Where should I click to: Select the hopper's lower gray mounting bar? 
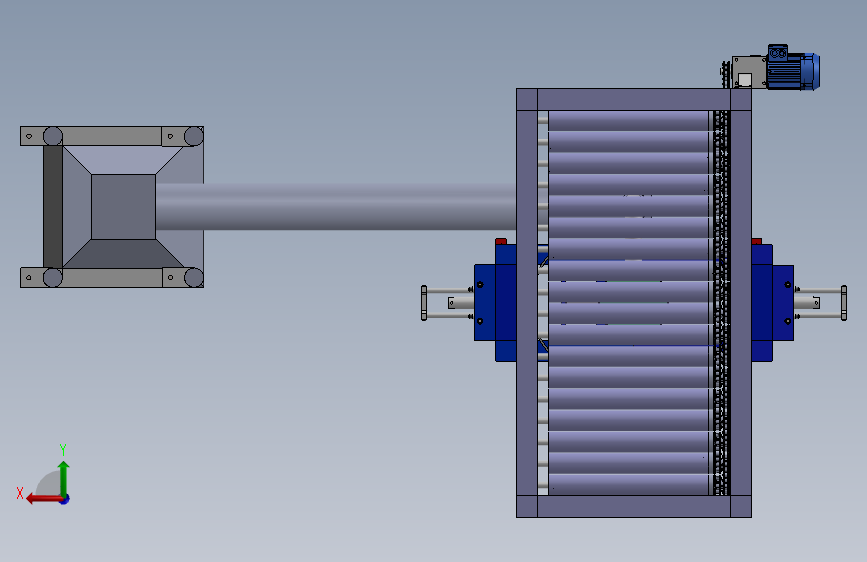click(x=112, y=277)
